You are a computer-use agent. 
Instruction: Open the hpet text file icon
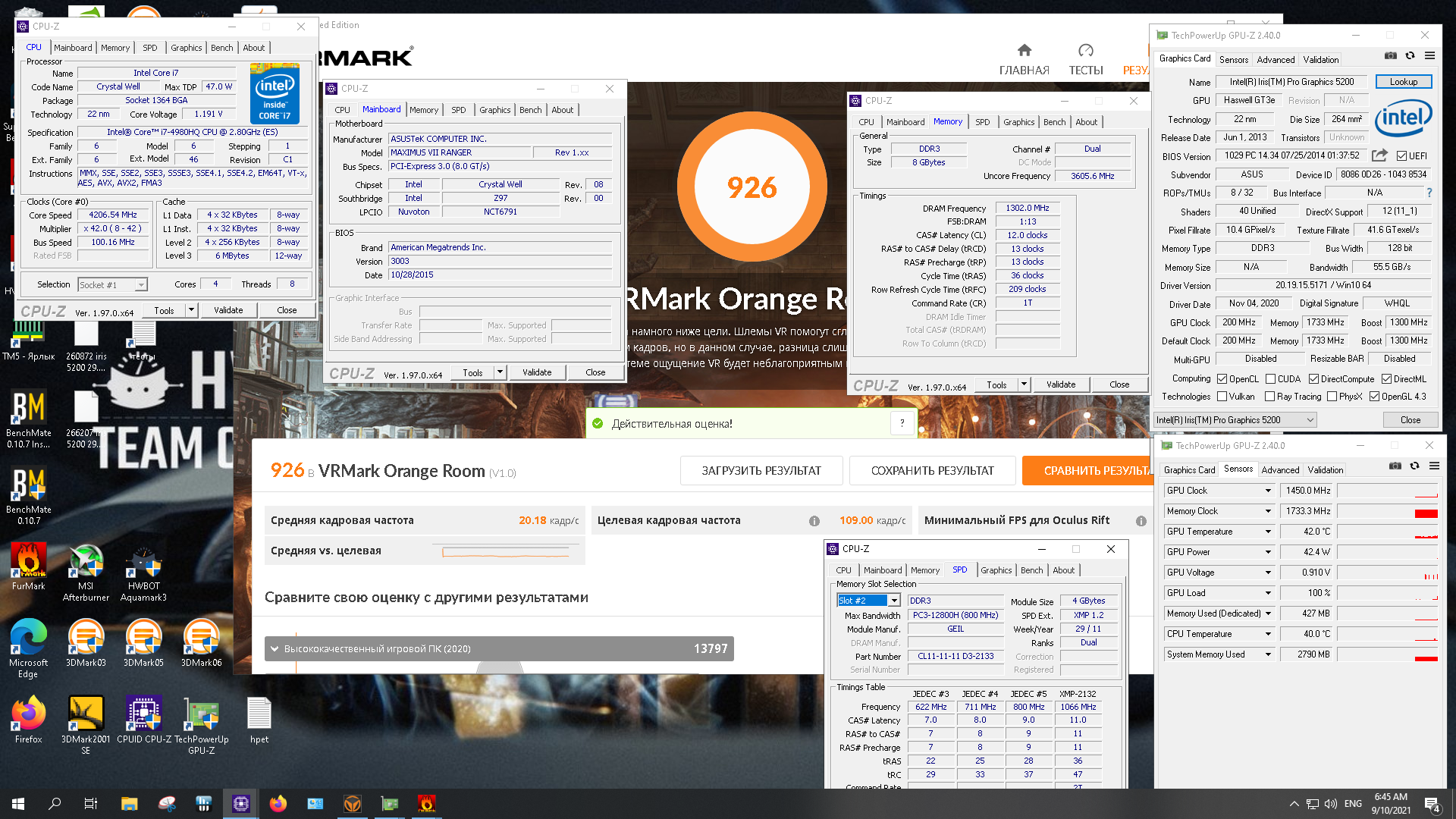tap(259, 720)
